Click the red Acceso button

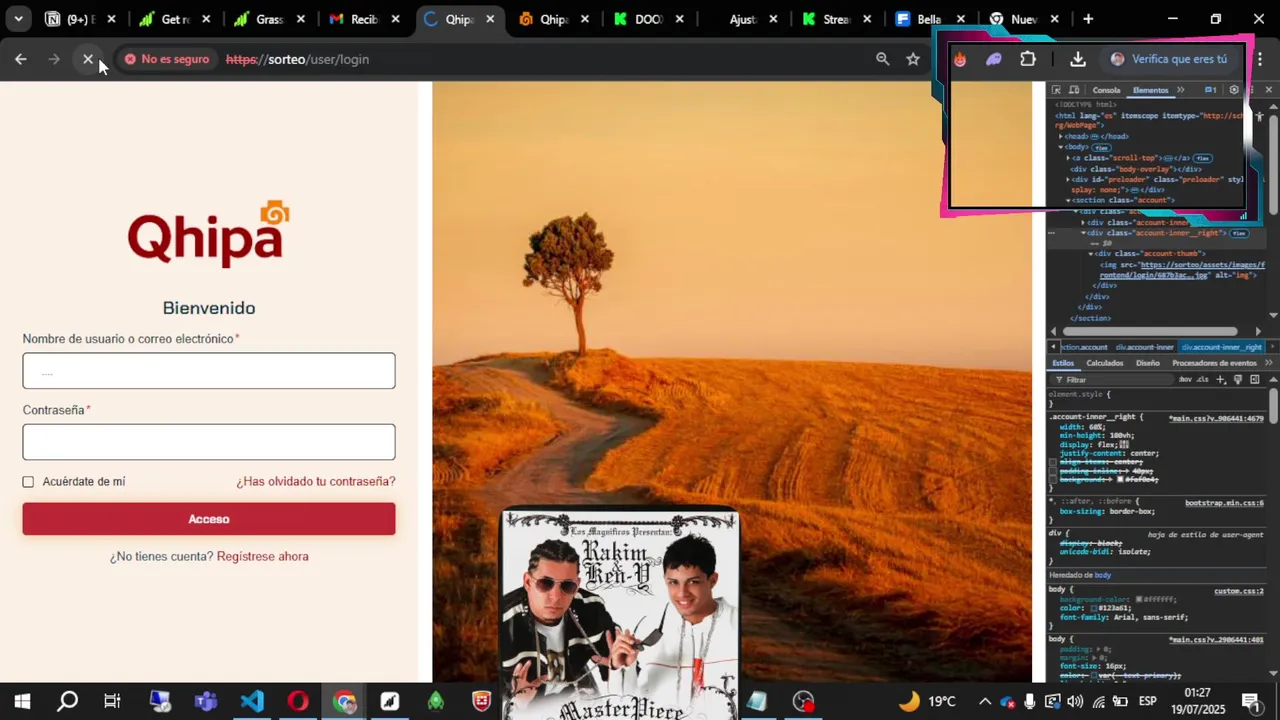tap(209, 519)
